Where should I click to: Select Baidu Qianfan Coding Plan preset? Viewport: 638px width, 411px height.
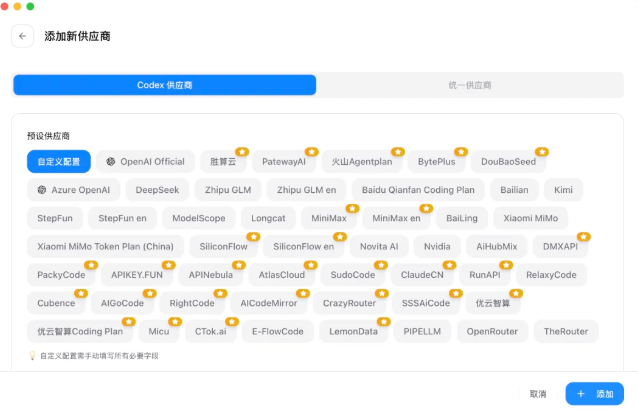(x=418, y=190)
